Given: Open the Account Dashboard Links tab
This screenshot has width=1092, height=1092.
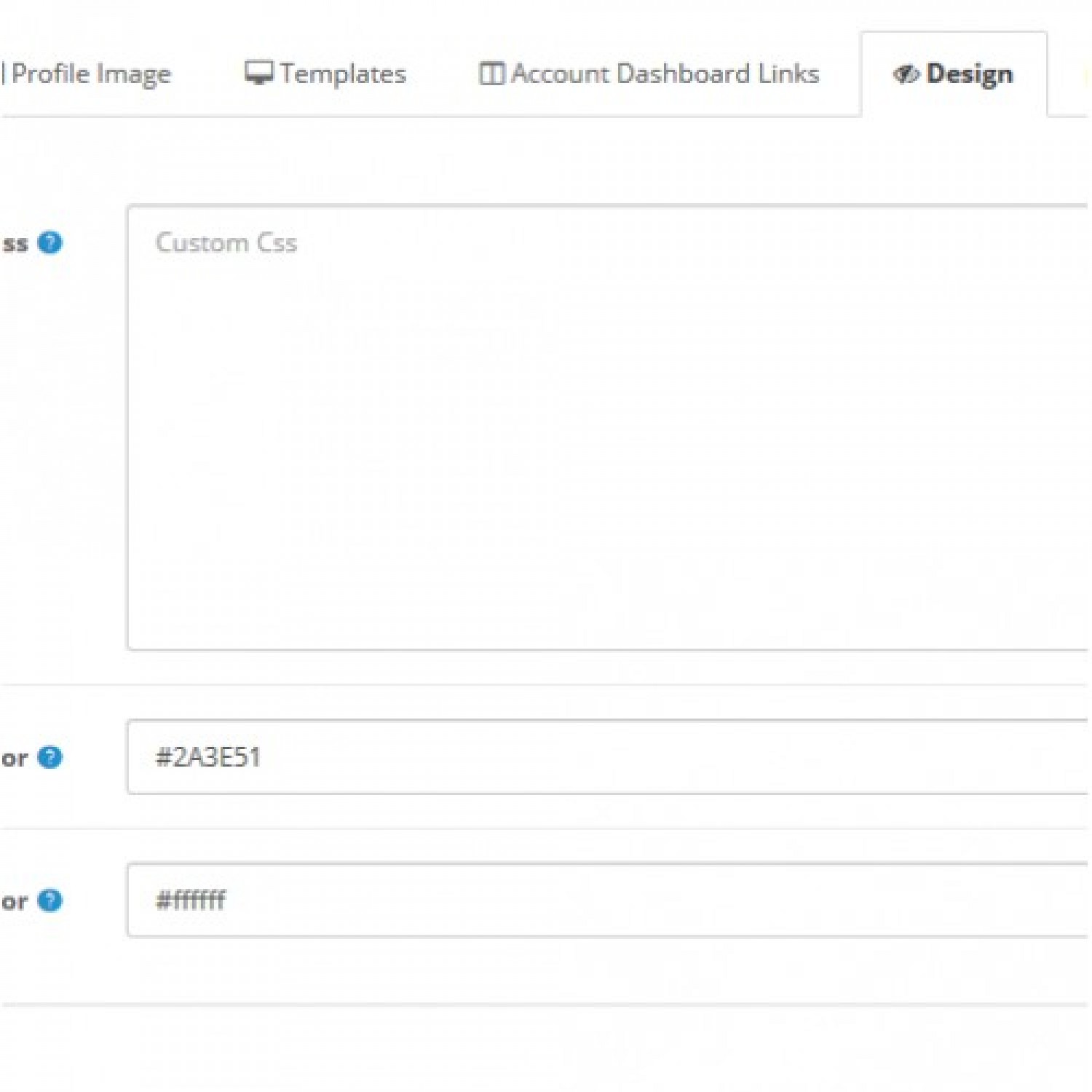Looking at the screenshot, I should pyautogui.click(x=665, y=74).
